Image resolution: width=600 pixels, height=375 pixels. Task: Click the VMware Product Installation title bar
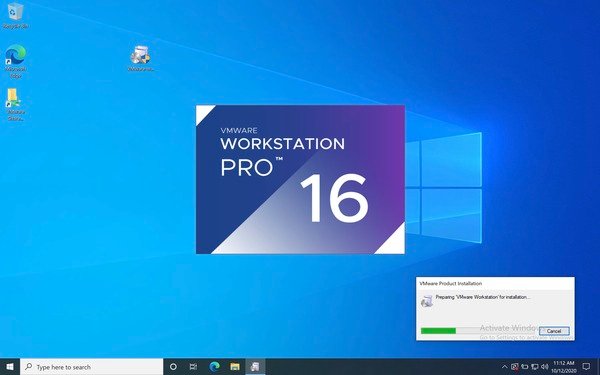click(495, 283)
